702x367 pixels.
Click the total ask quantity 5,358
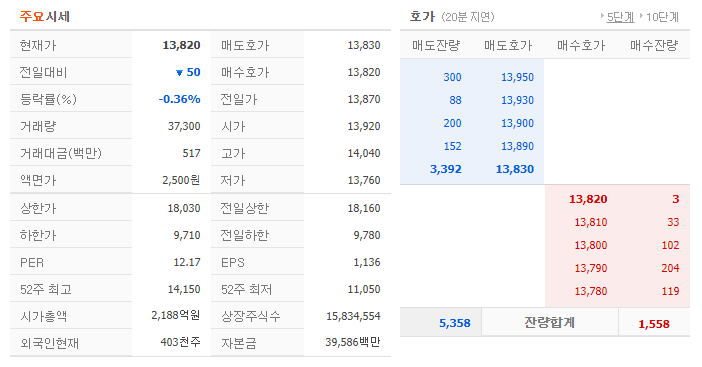[455, 323]
